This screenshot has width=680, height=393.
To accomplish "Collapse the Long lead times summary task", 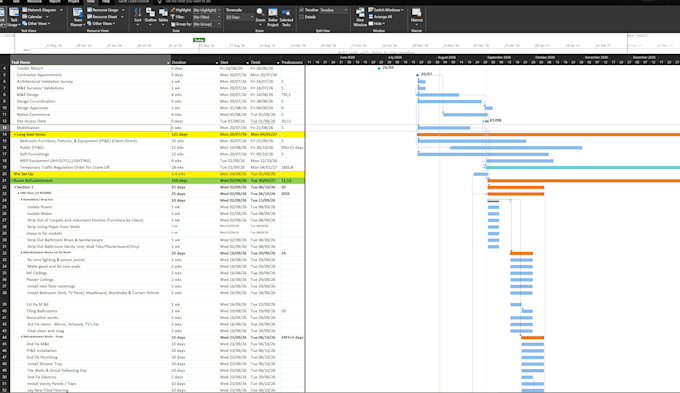I will coord(15,134).
